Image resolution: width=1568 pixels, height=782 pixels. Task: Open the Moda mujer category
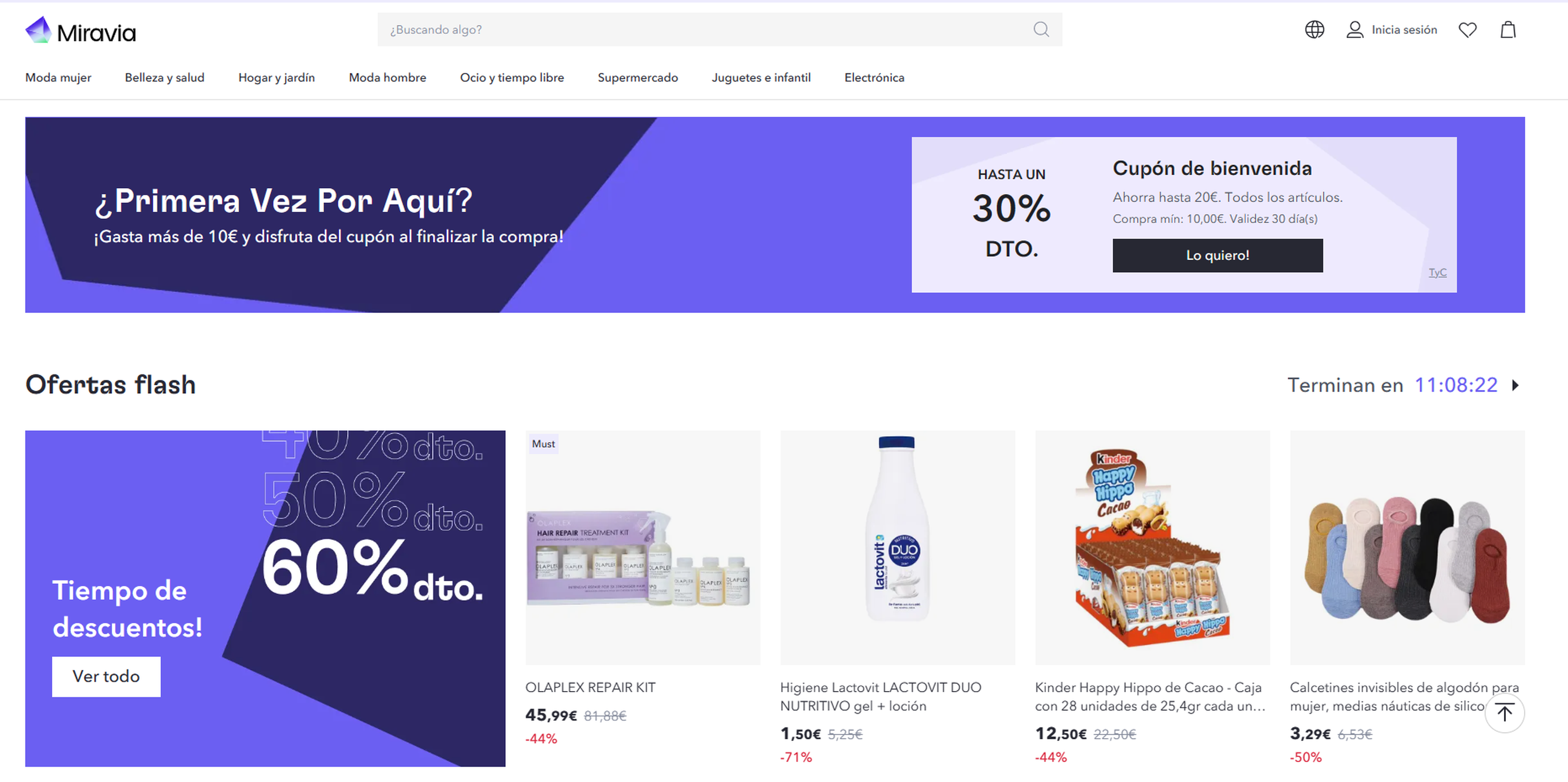tap(58, 77)
